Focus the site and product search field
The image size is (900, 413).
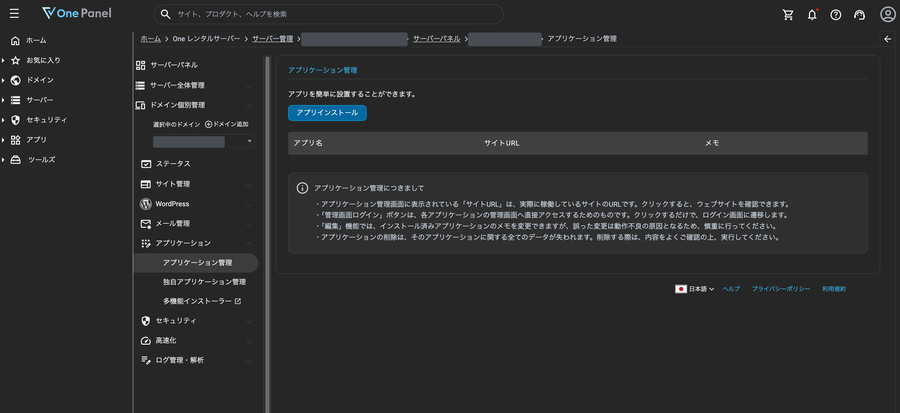tap(328, 14)
